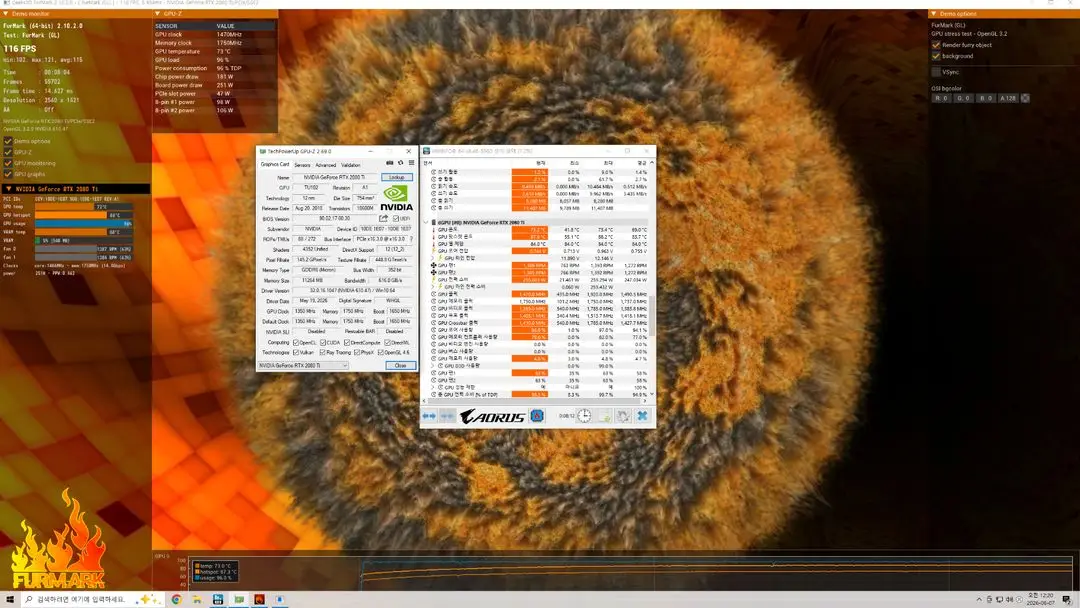Enable the VSync checkbox
Viewport: 1080px width, 608px height.
click(936, 72)
